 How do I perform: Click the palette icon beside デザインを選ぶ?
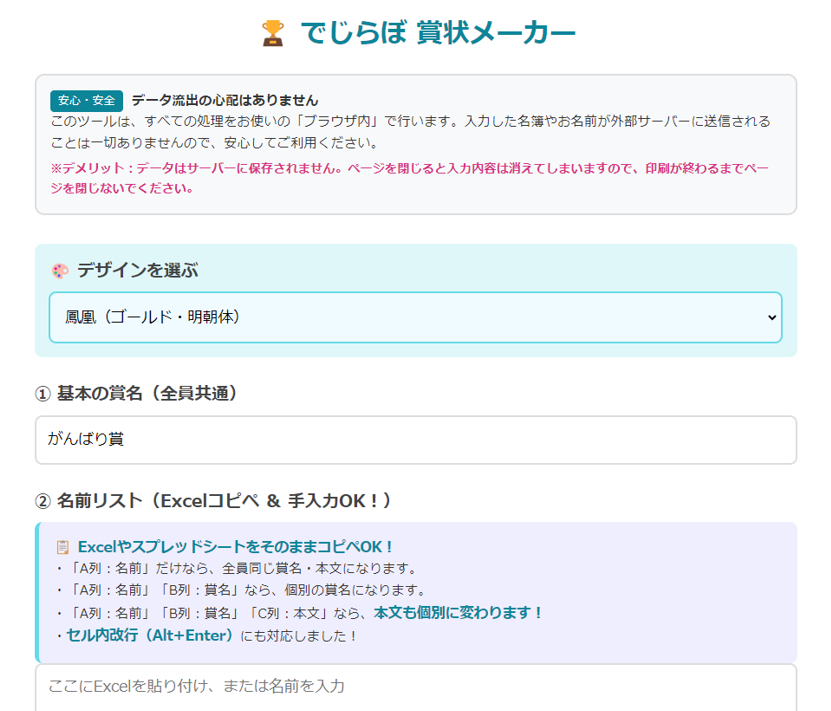pyautogui.click(x=60, y=271)
